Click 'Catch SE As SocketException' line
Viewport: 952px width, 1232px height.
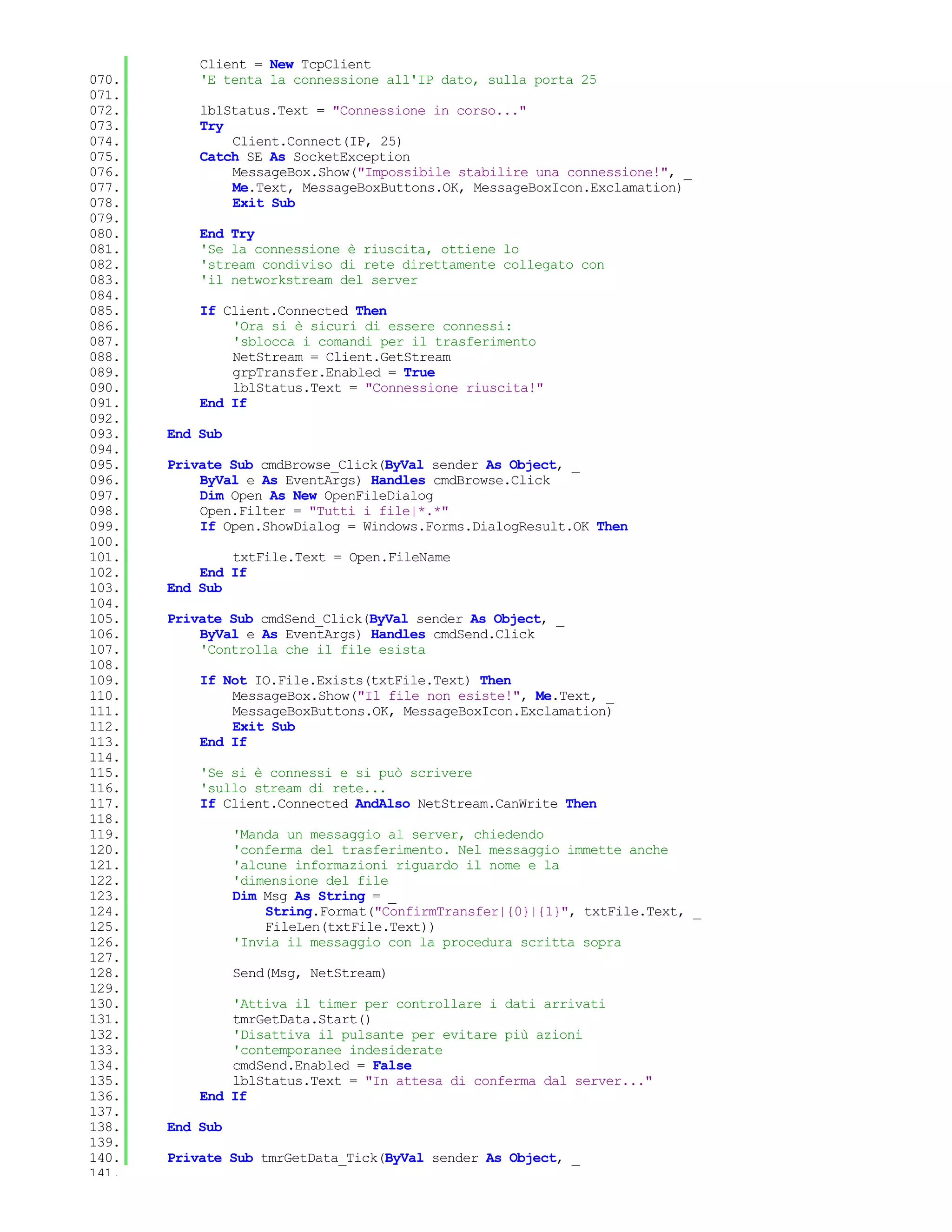click(304, 157)
